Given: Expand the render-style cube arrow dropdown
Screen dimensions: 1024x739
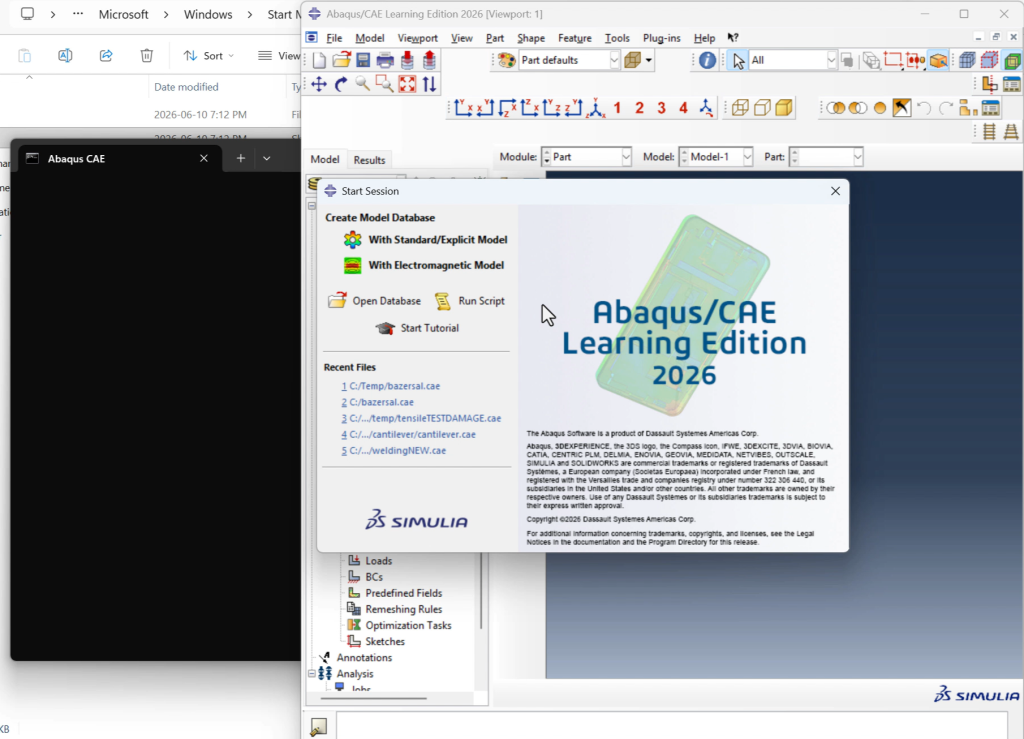Looking at the screenshot, I should coord(648,61).
